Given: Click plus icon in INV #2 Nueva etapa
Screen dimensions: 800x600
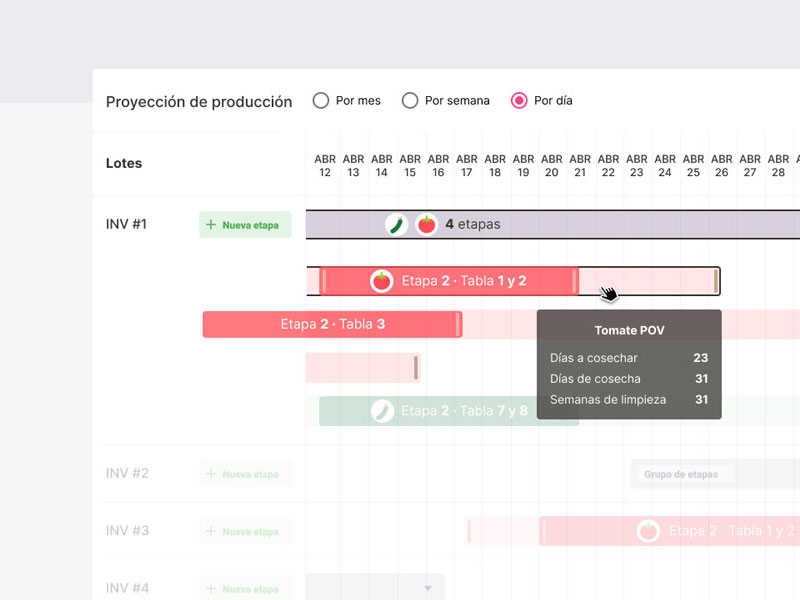Looking at the screenshot, I should (x=211, y=474).
